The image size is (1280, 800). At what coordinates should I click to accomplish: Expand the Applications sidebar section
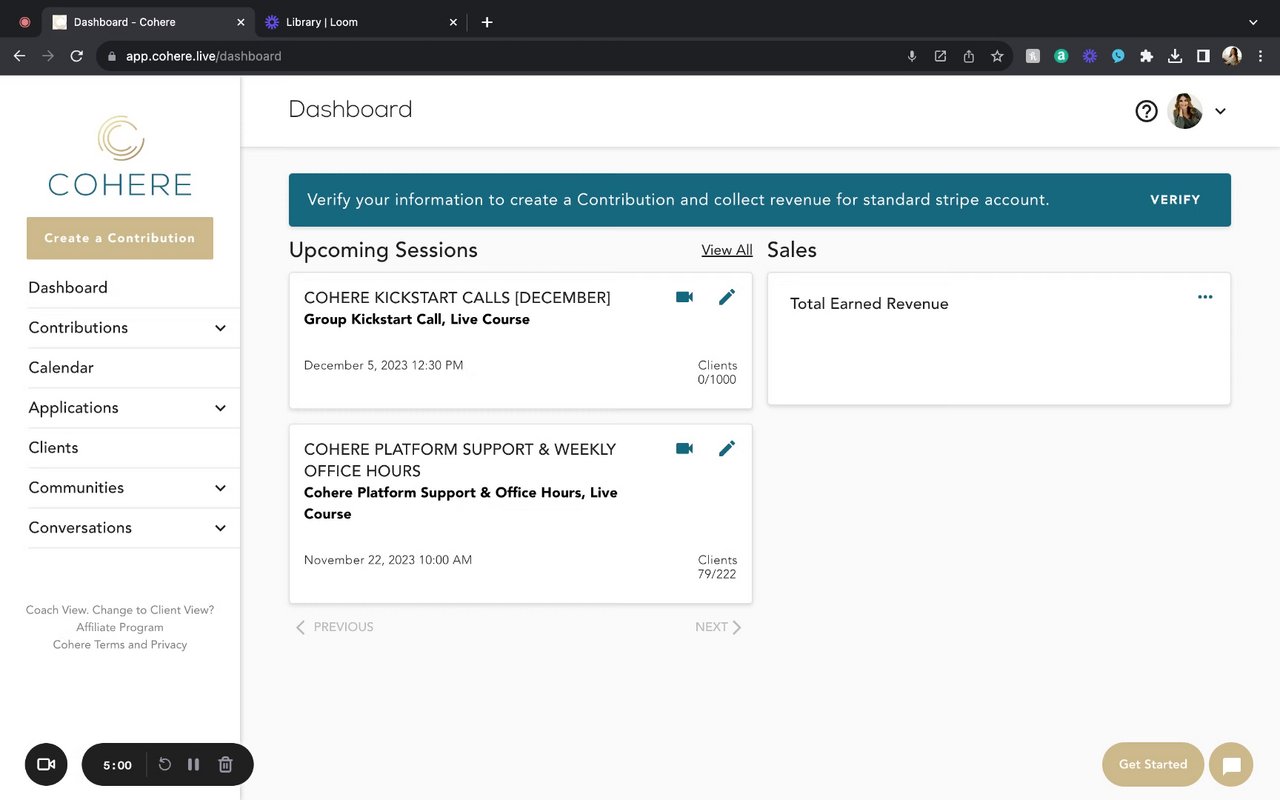point(220,408)
